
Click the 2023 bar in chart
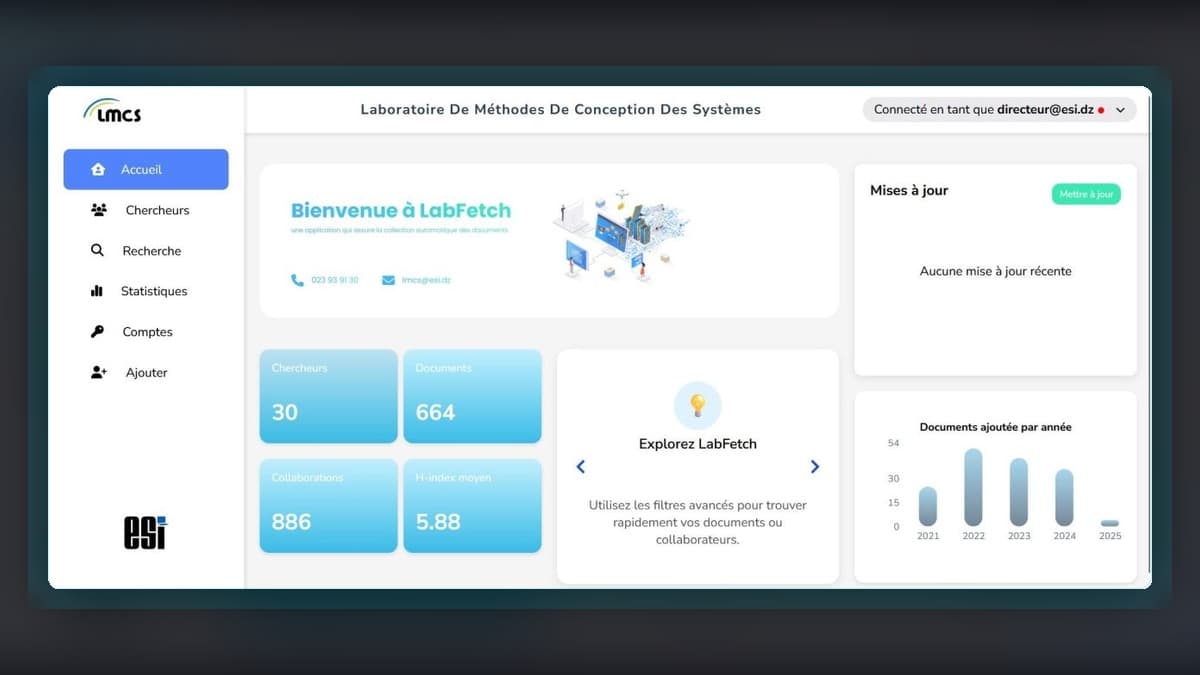click(x=1019, y=492)
